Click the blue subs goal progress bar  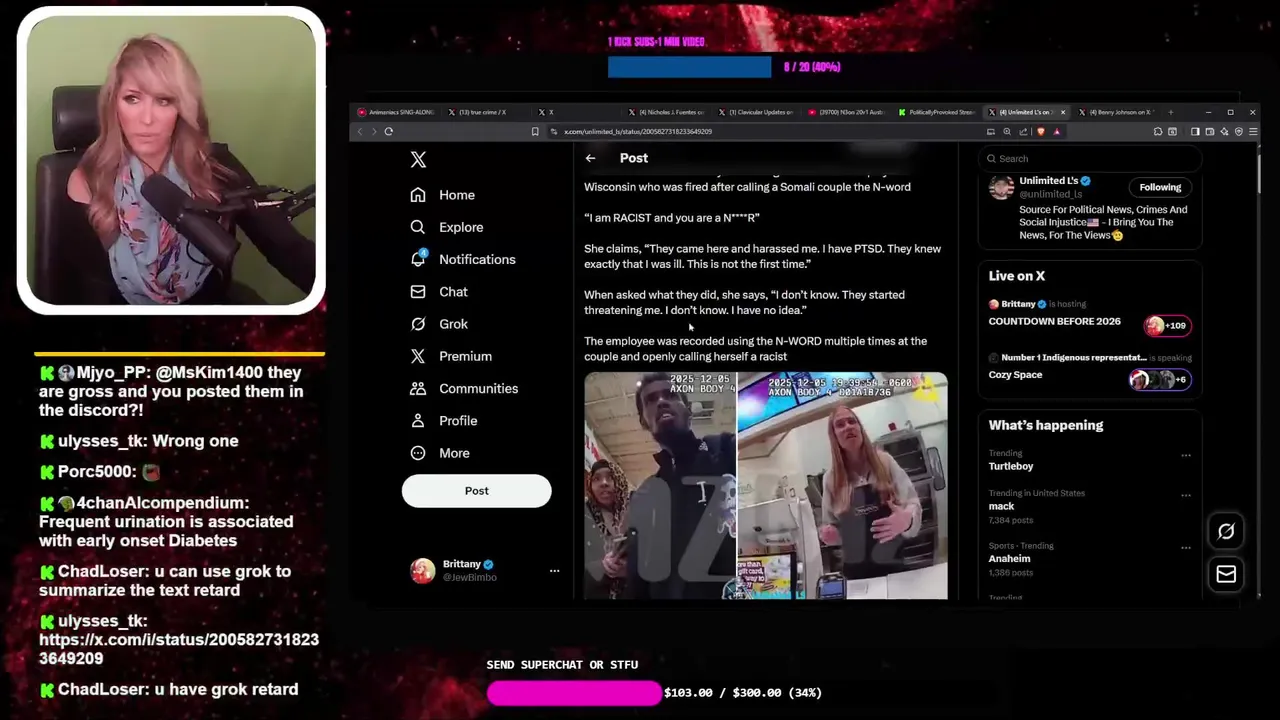click(689, 67)
